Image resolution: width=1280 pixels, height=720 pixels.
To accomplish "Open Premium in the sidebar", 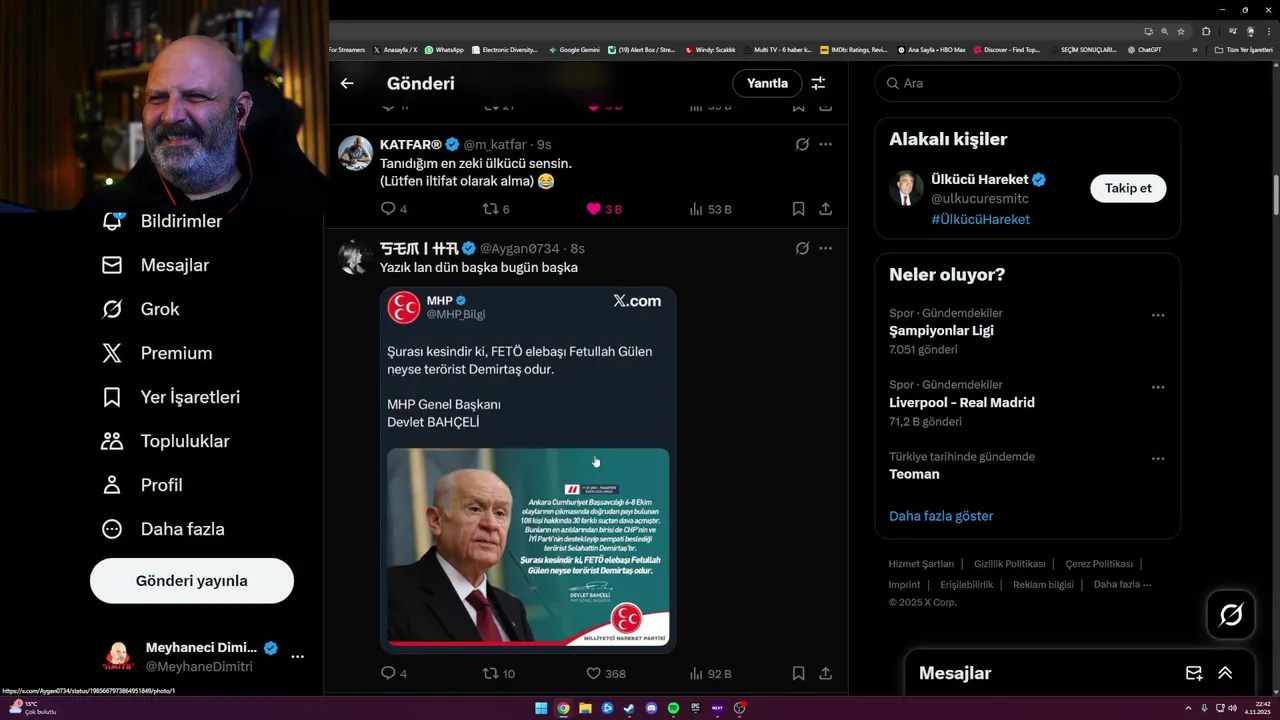I will [157, 353].
